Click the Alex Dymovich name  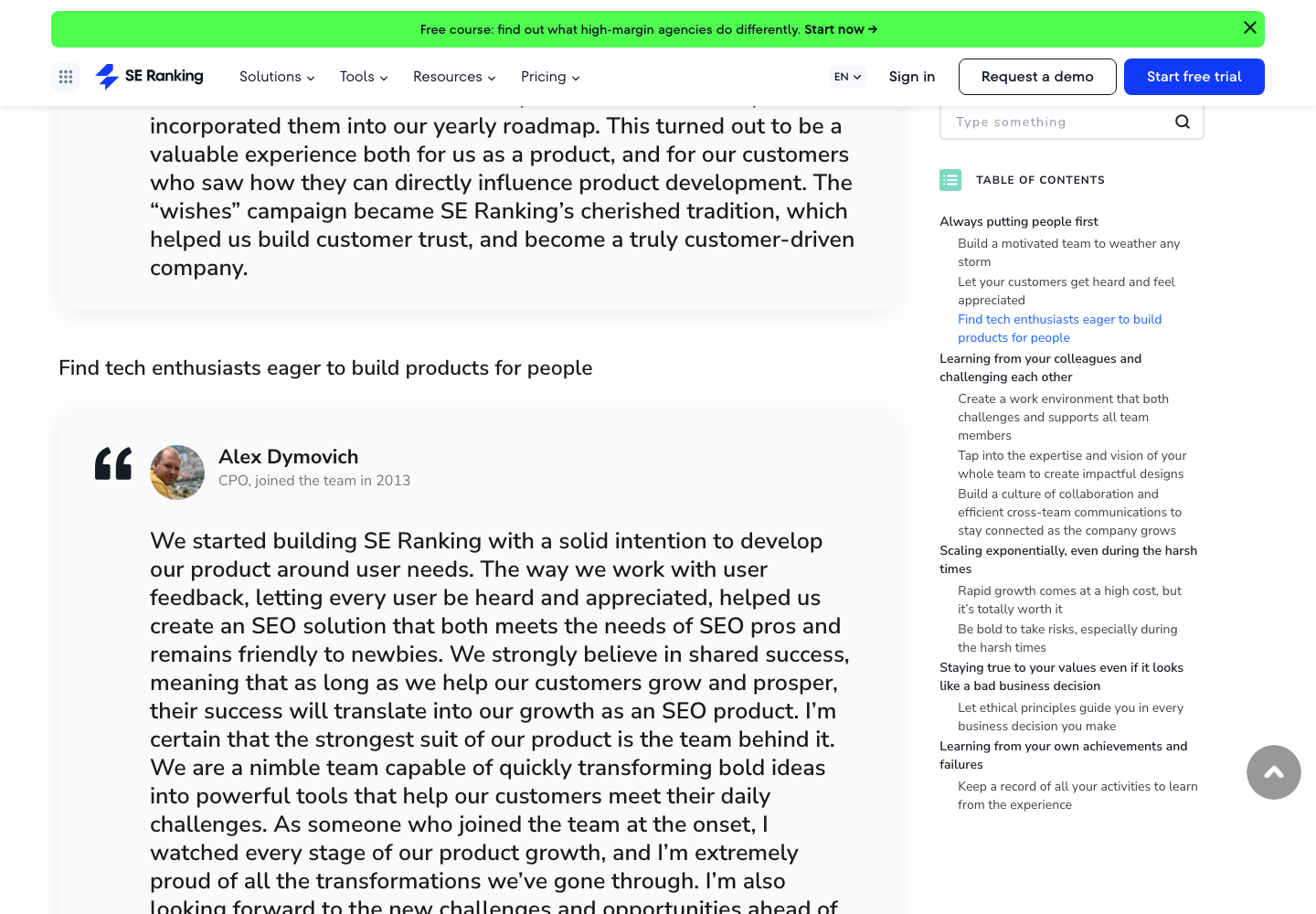pyautogui.click(x=288, y=457)
